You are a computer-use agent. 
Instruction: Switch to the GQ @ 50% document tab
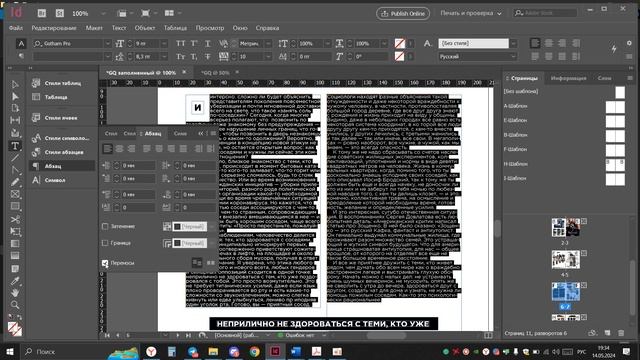215,72
